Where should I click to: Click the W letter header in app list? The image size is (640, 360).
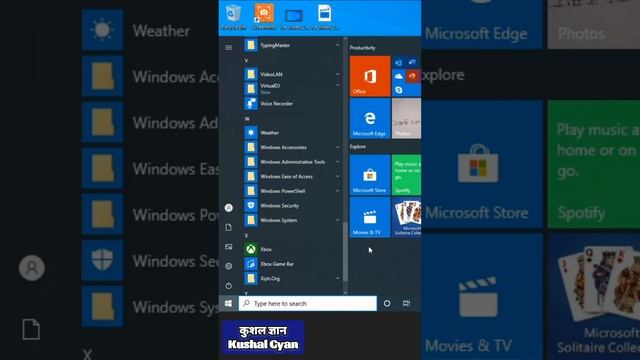(x=247, y=119)
